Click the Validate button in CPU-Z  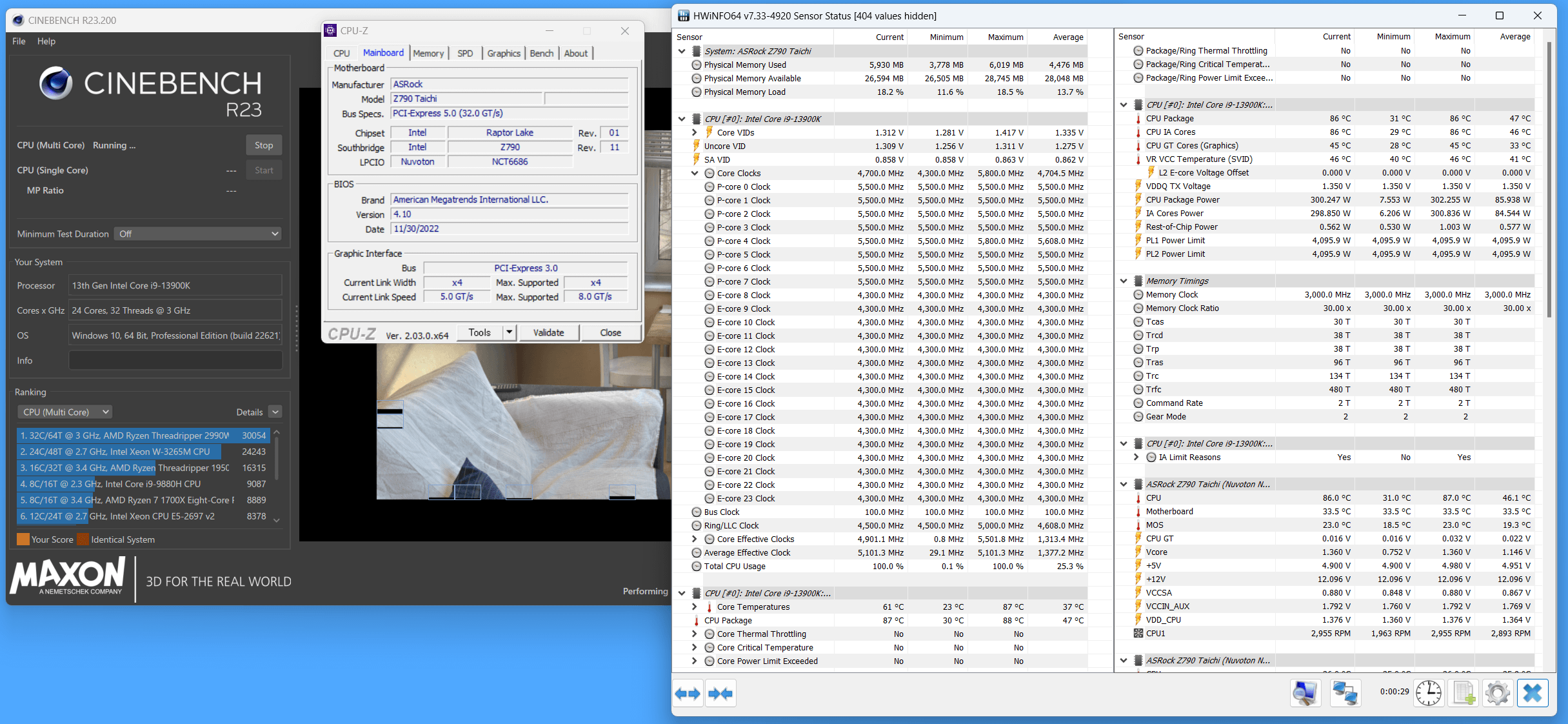click(548, 332)
